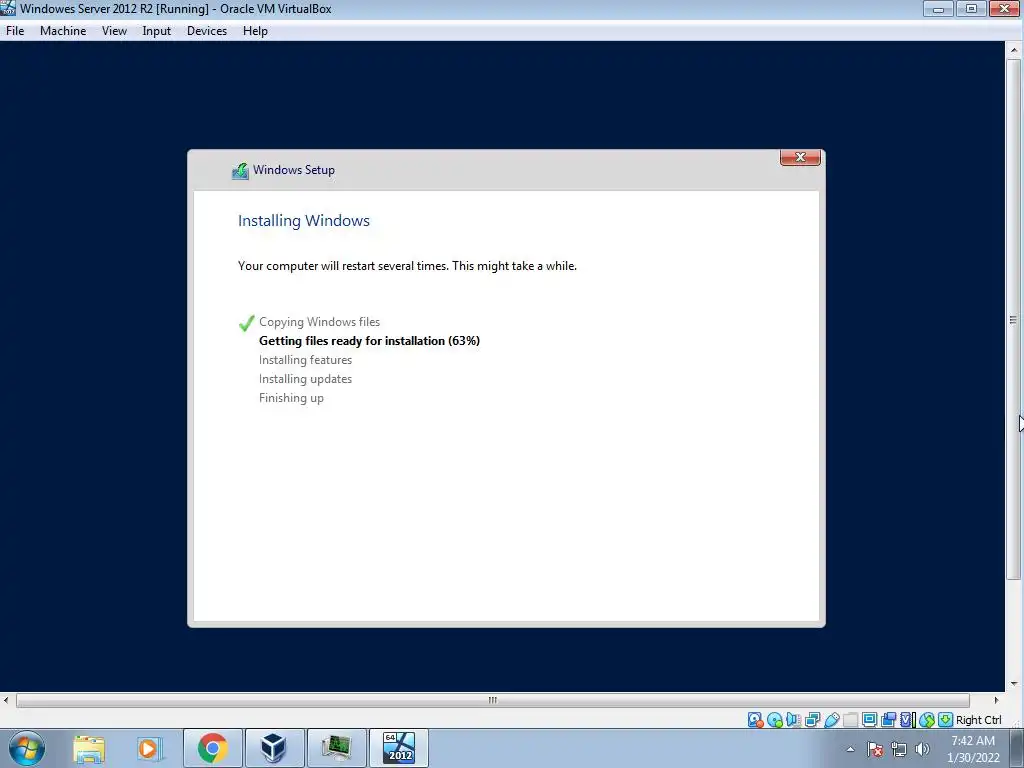Click the optical disk status icon

pyautogui.click(x=775, y=720)
